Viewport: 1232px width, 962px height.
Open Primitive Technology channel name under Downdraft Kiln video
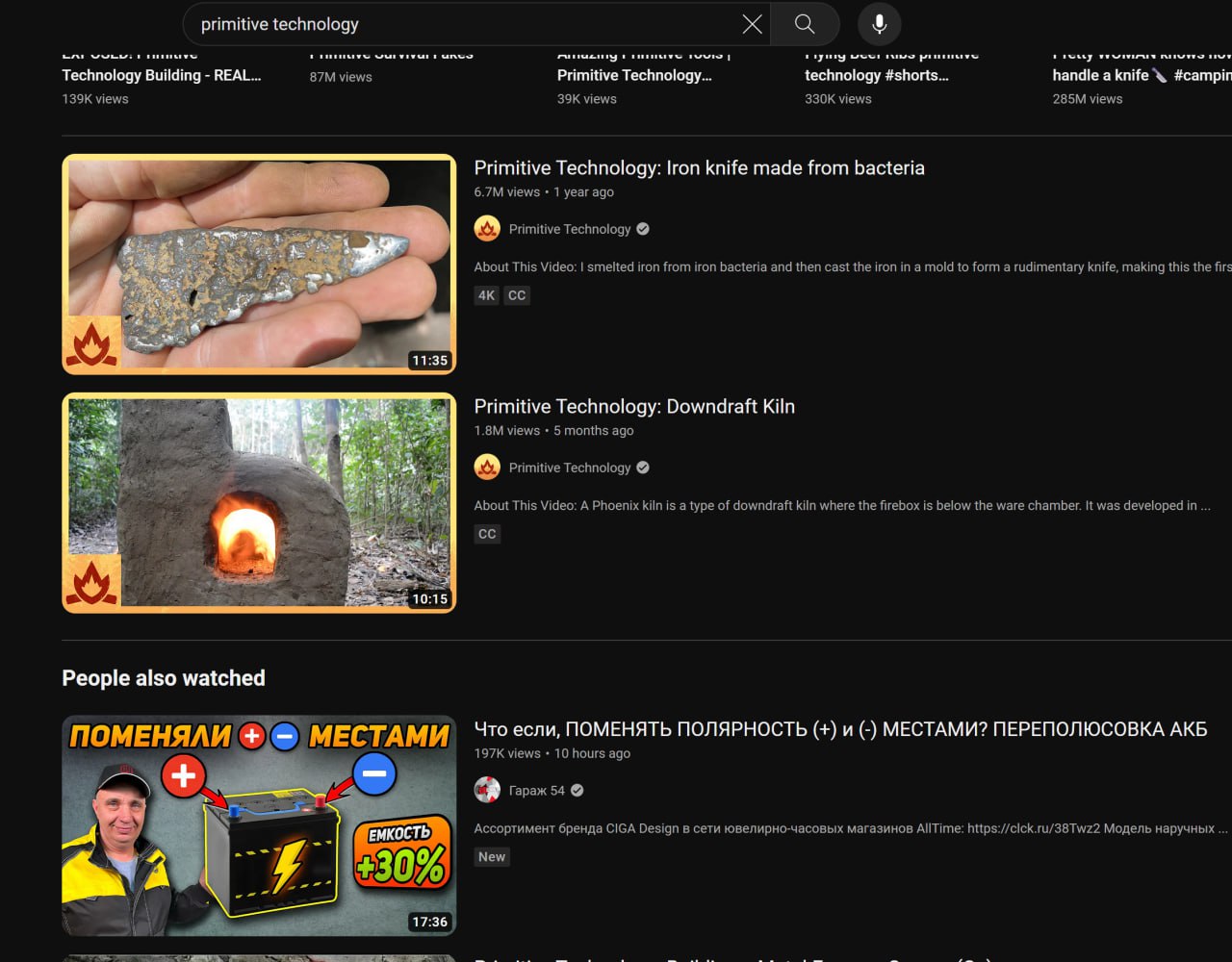570,468
